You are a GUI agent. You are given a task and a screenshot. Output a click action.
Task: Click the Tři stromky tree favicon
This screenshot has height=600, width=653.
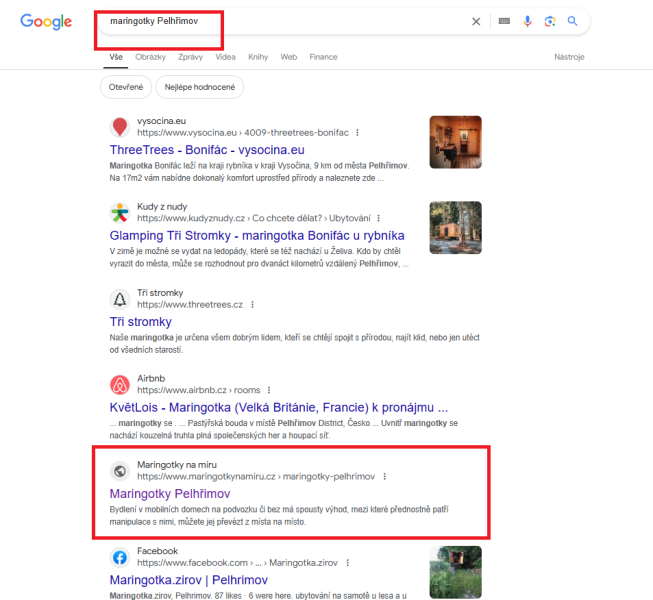[120, 299]
